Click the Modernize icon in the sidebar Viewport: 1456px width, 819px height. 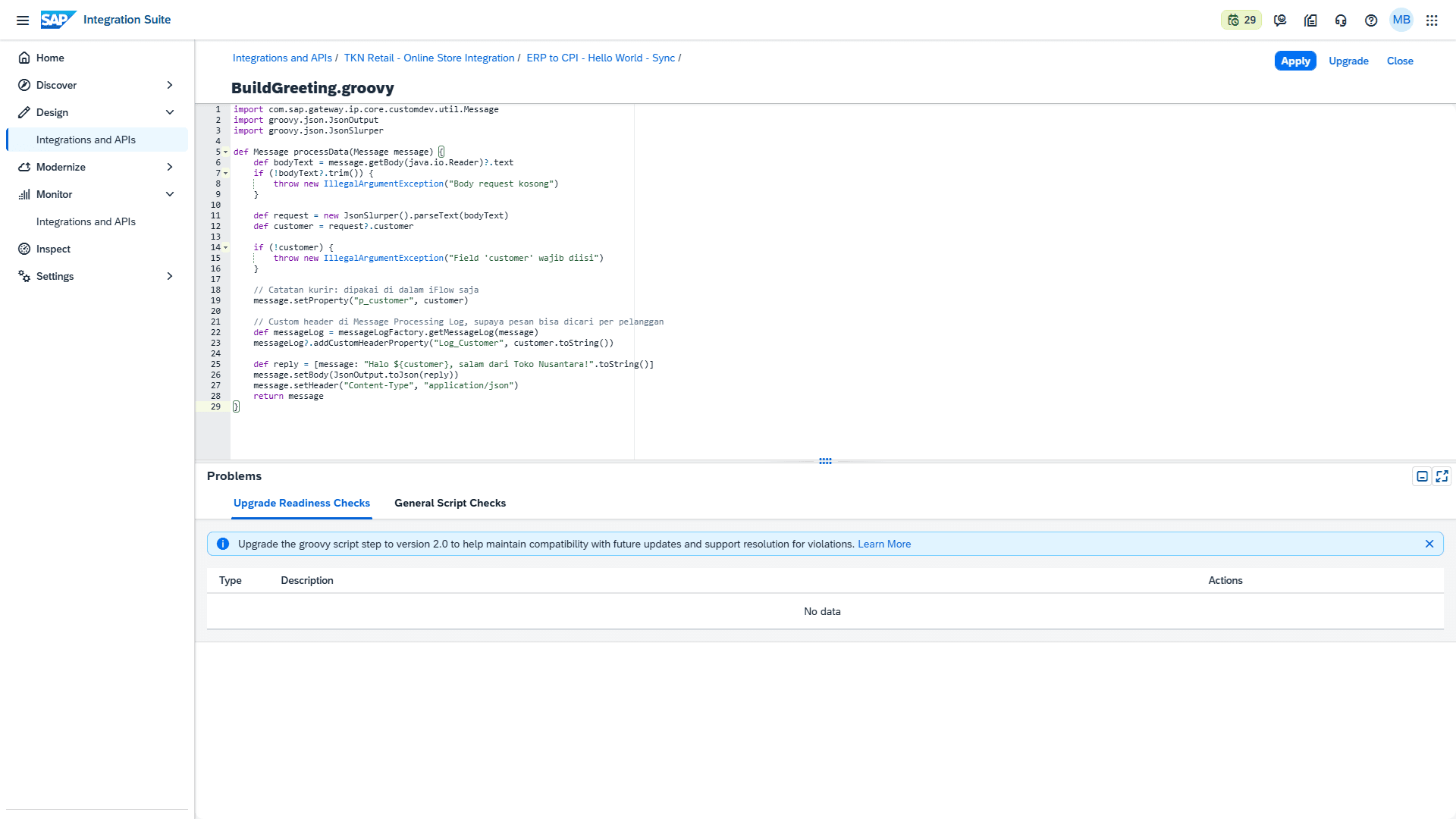24,167
